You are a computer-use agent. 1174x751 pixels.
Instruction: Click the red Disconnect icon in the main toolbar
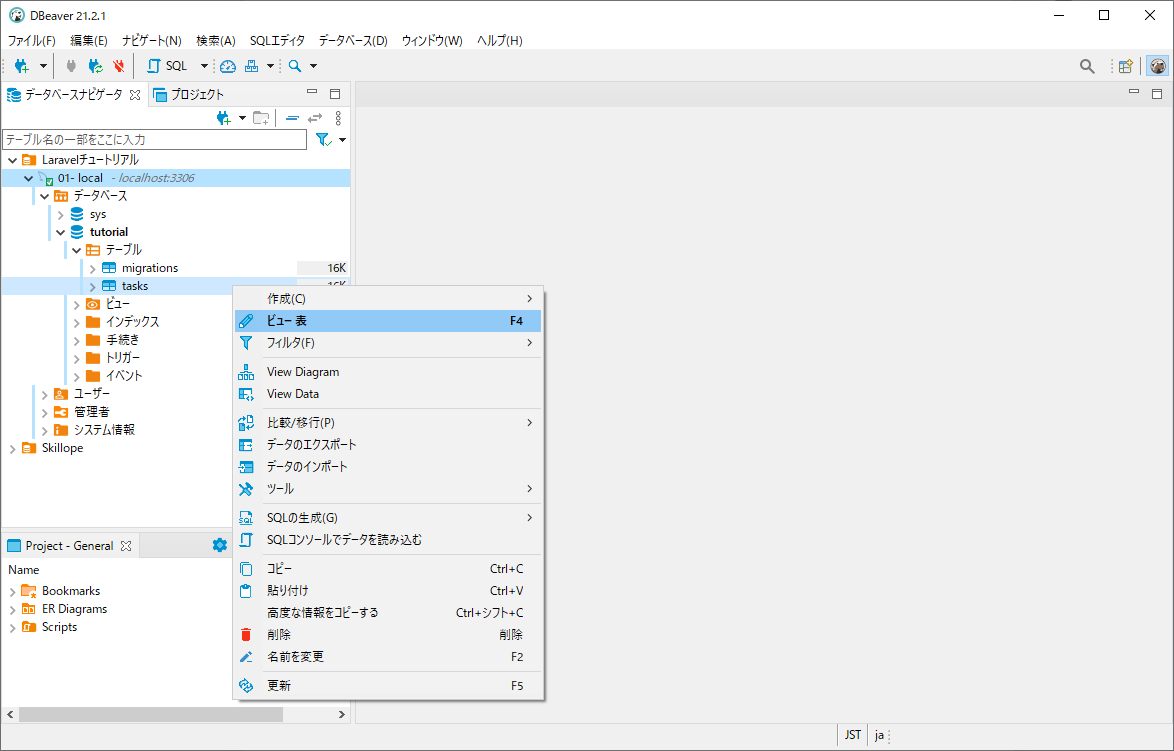(x=118, y=66)
